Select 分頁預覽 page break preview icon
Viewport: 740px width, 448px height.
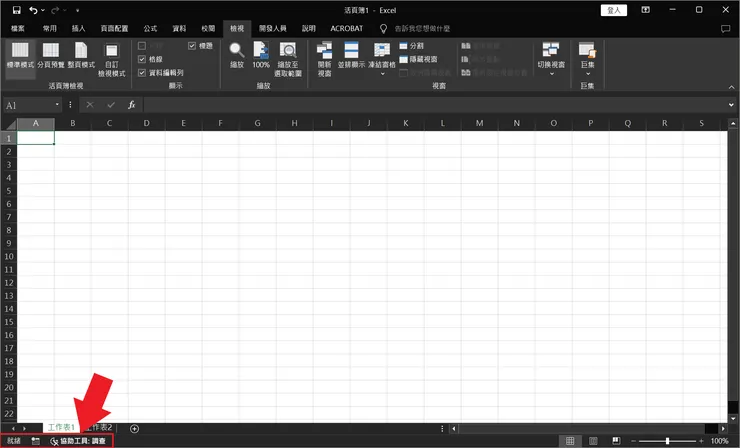point(50,56)
